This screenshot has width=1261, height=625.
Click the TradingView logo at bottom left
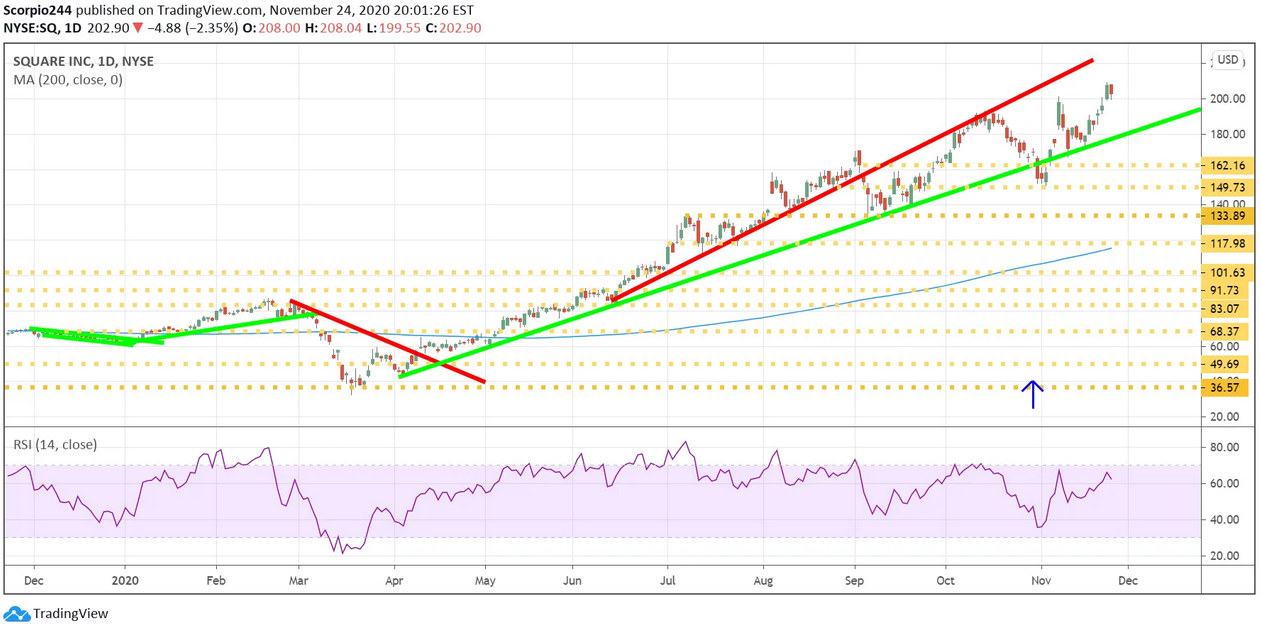click(x=56, y=613)
